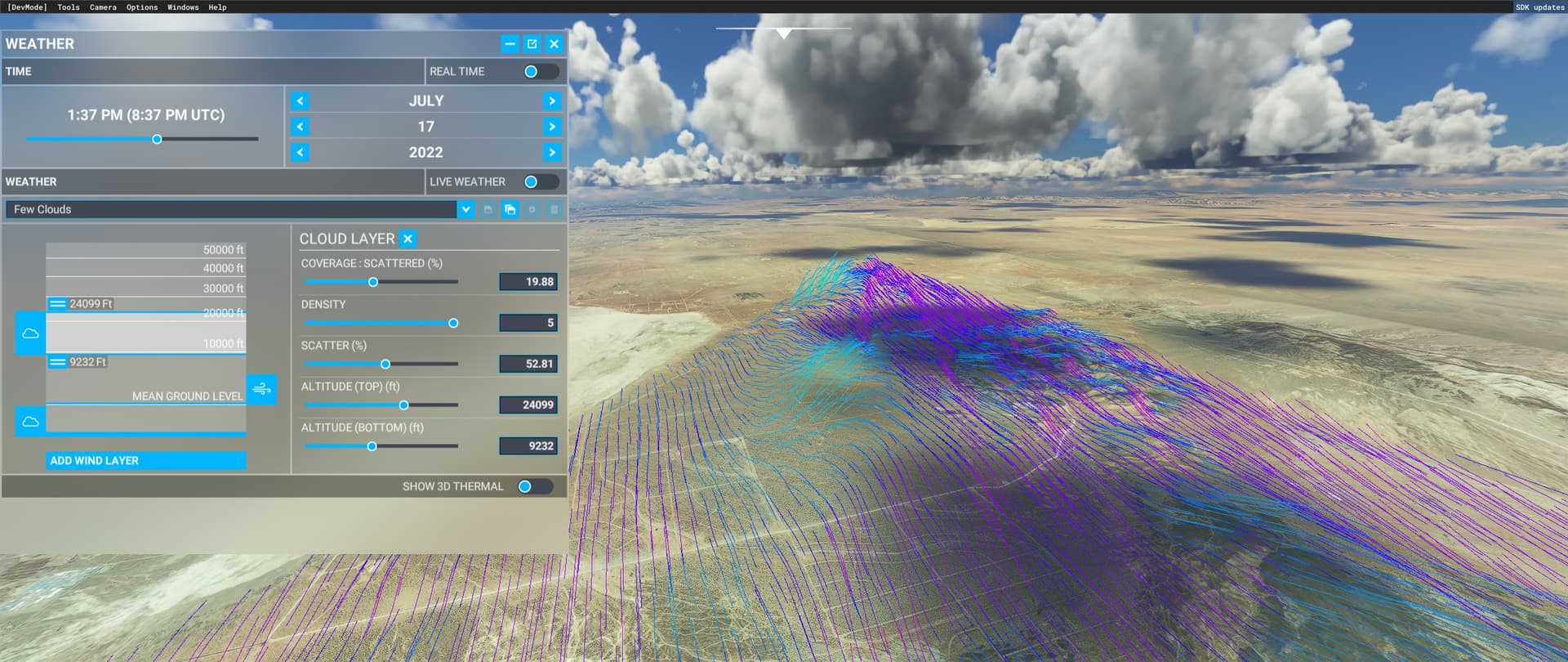Adjust the Scatter (%) slider handle
The height and width of the screenshot is (662, 1568).
(385, 365)
